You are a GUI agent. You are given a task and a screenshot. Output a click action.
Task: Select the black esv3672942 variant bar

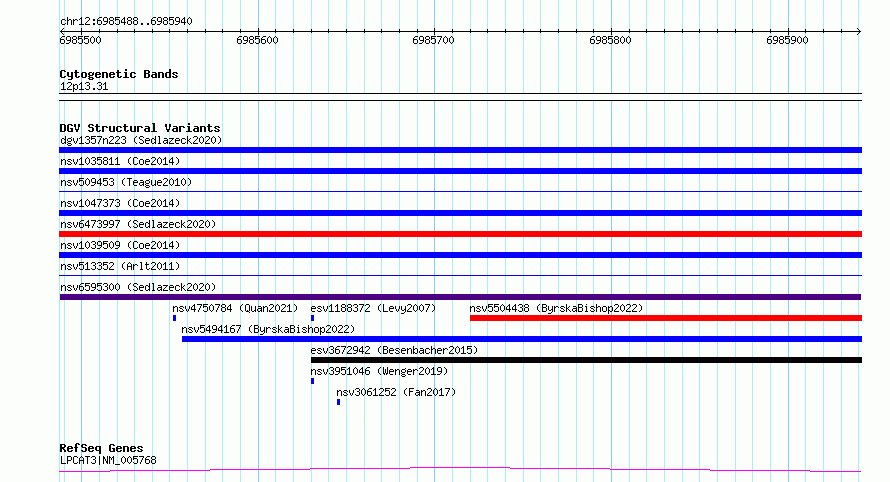586,360
